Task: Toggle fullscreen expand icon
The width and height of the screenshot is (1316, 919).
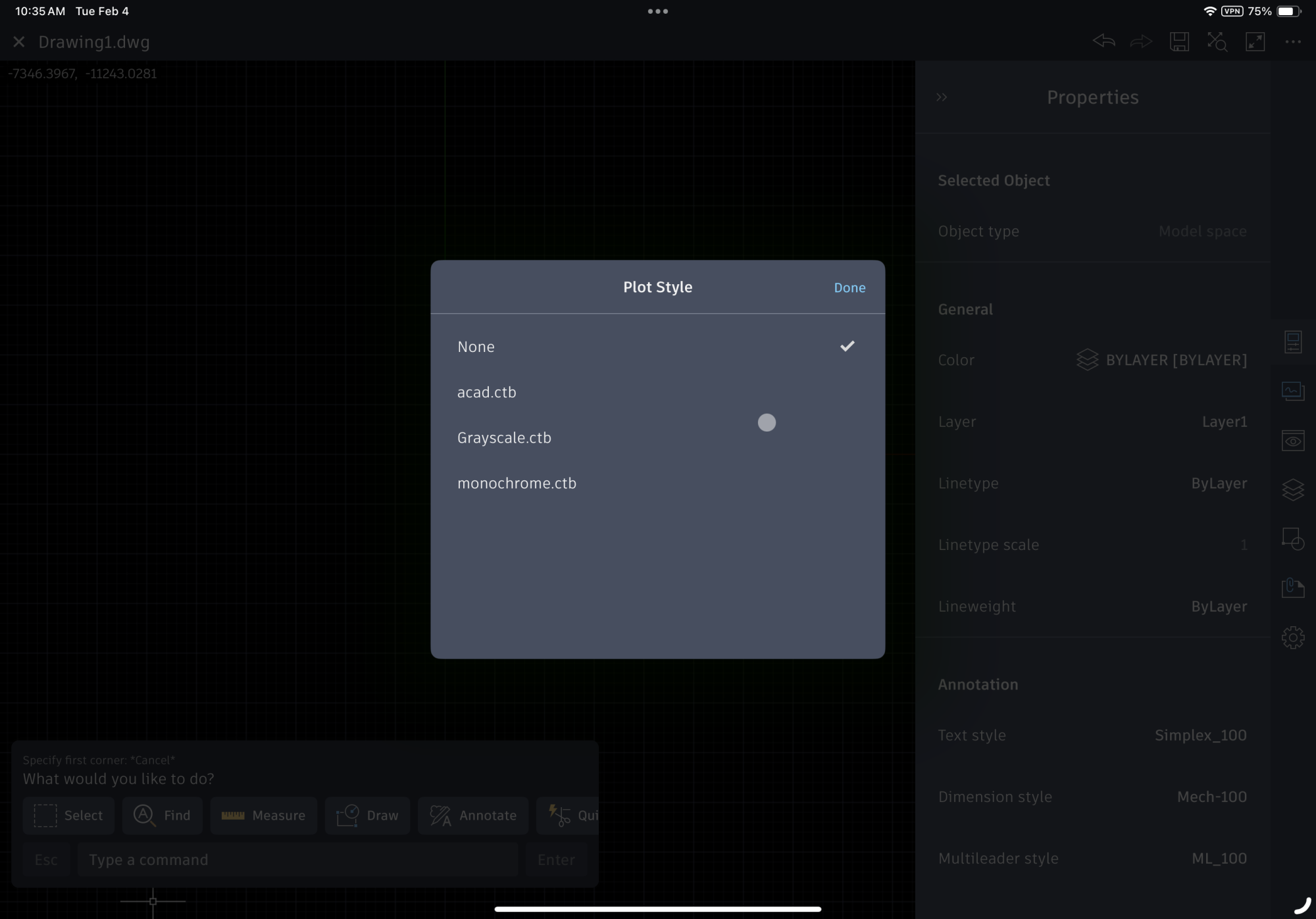Action: [x=1255, y=41]
